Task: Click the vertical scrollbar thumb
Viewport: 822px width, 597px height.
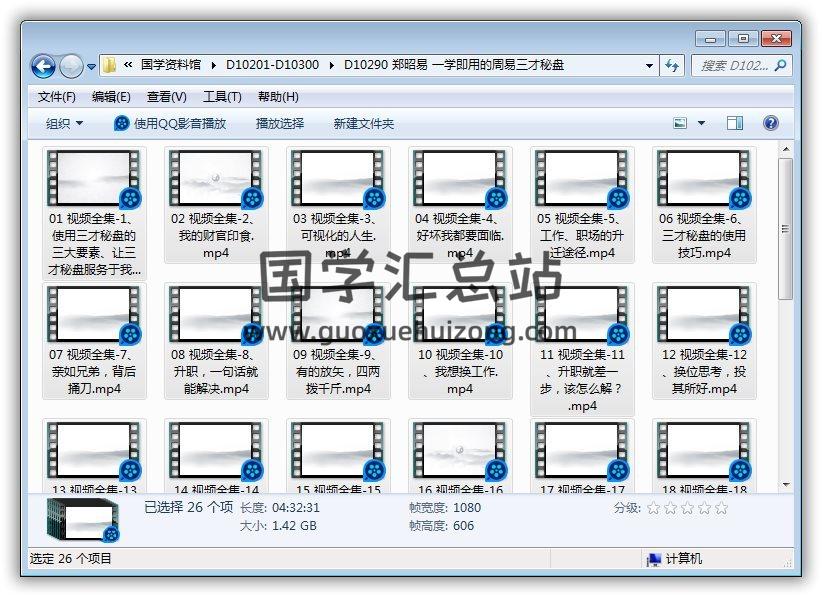Action: 785,229
